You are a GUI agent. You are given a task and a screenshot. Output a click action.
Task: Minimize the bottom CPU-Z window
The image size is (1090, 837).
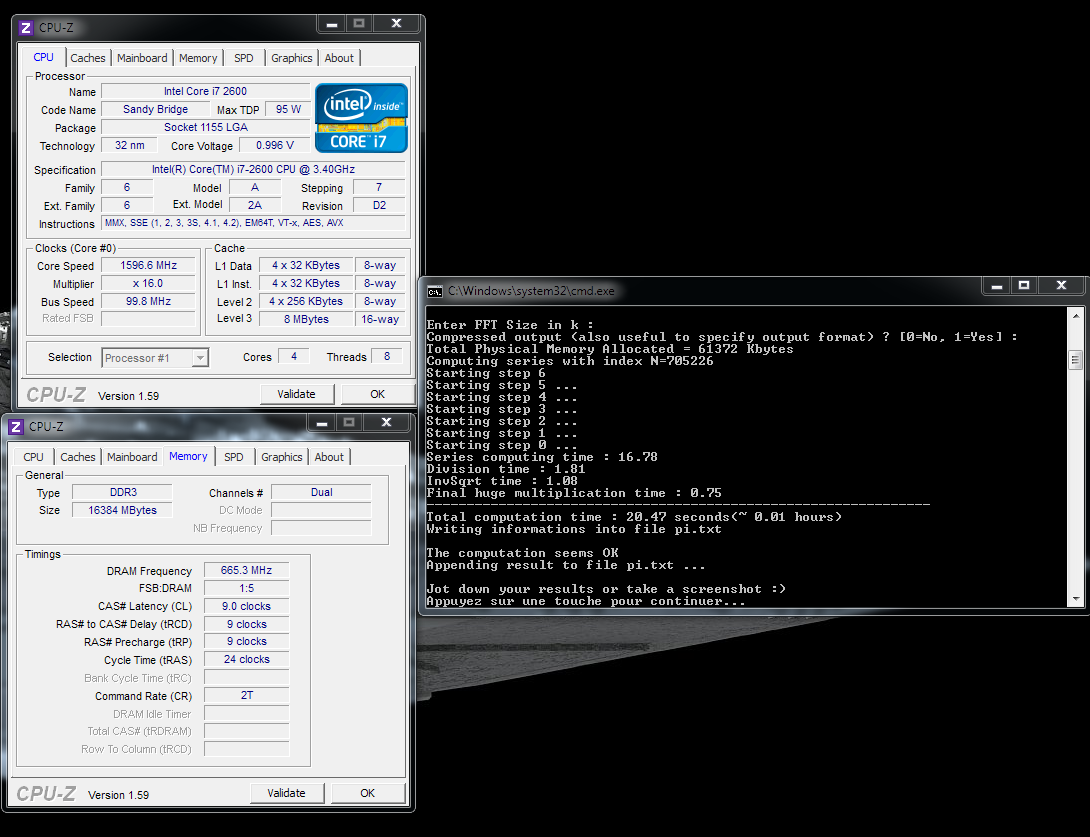(323, 423)
